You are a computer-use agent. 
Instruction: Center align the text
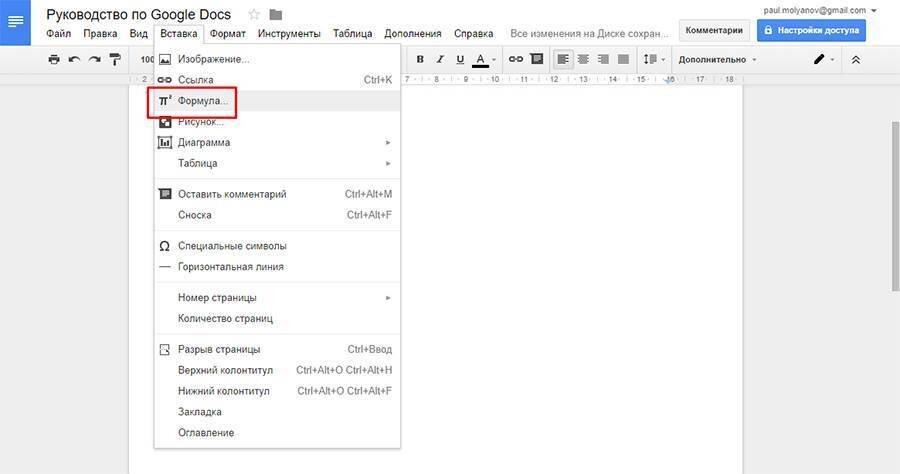click(583, 59)
